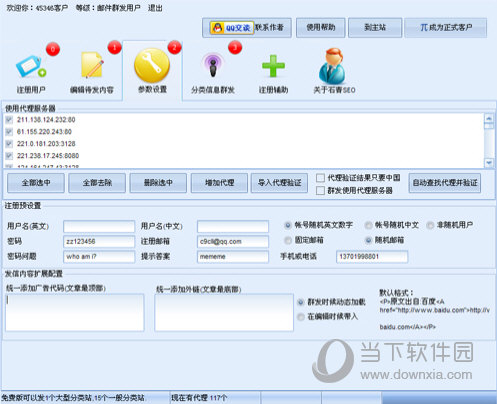
Task: Go to 到主站
Action: pos(375,28)
